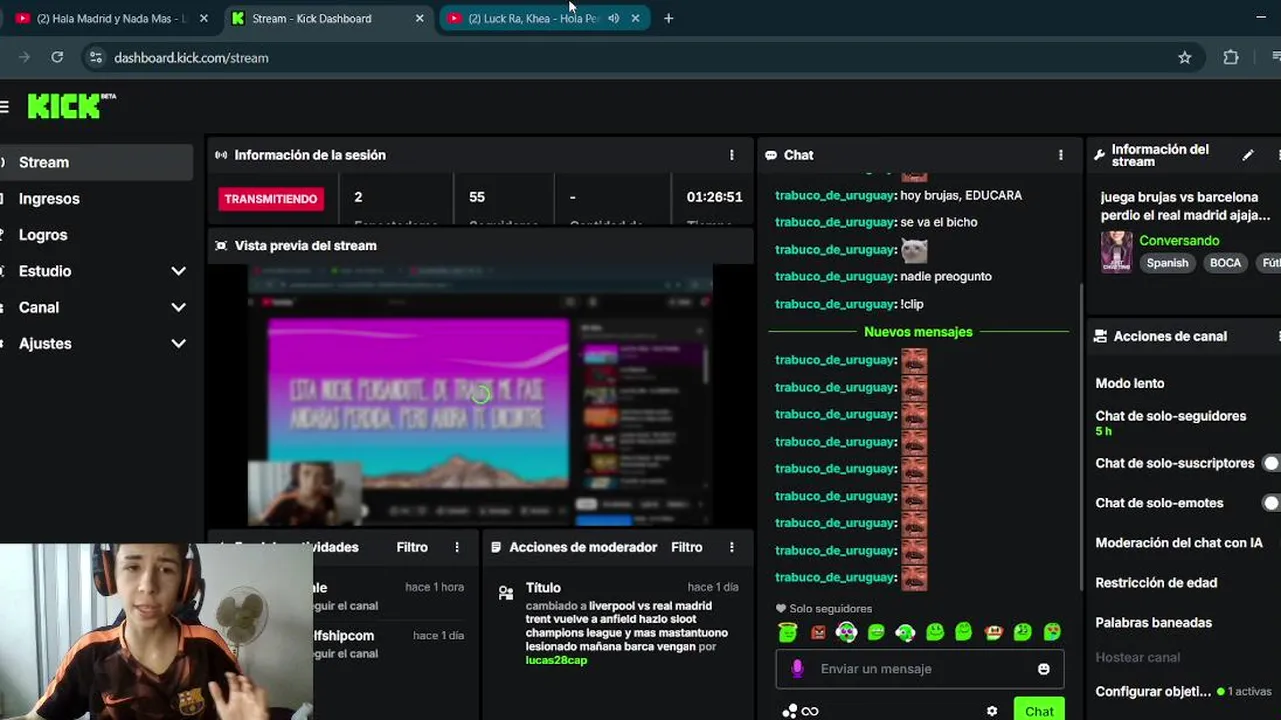Image resolution: width=1281 pixels, height=720 pixels.
Task: Reload the browser page
Action: (57, 57)
